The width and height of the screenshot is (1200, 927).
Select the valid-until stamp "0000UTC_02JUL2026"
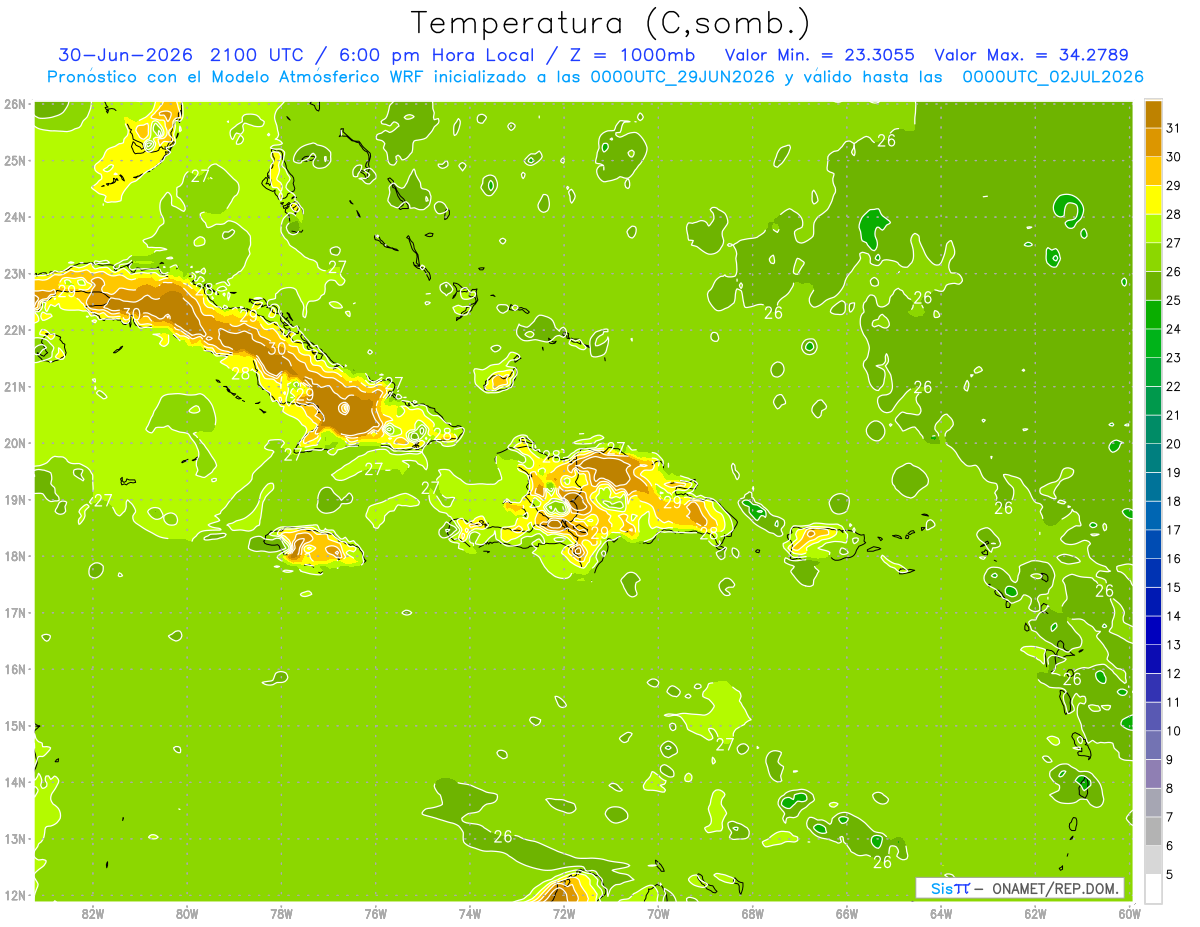tap(1053, 77)
